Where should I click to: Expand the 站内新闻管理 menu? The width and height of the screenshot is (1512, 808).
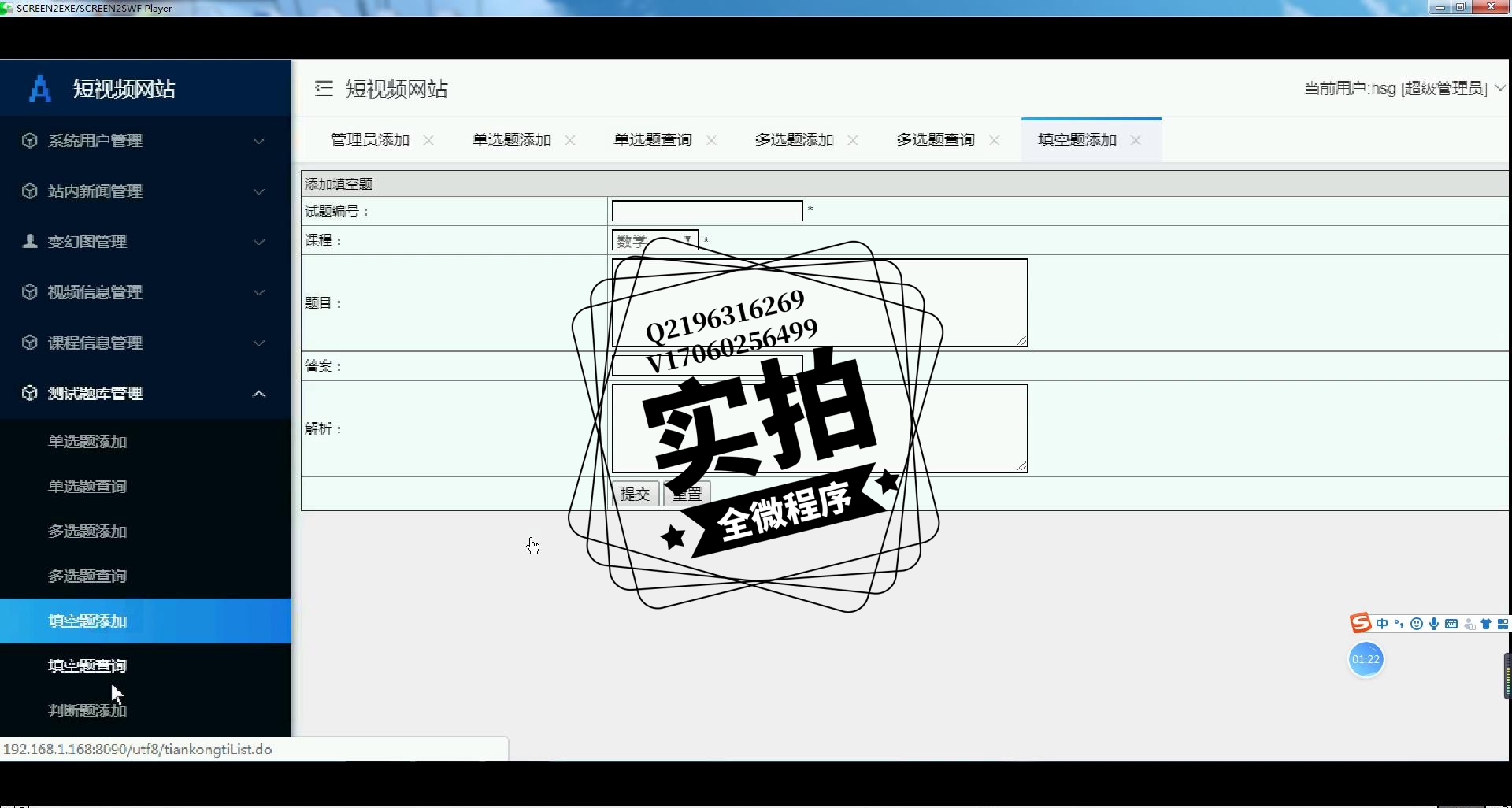point(146,191)
